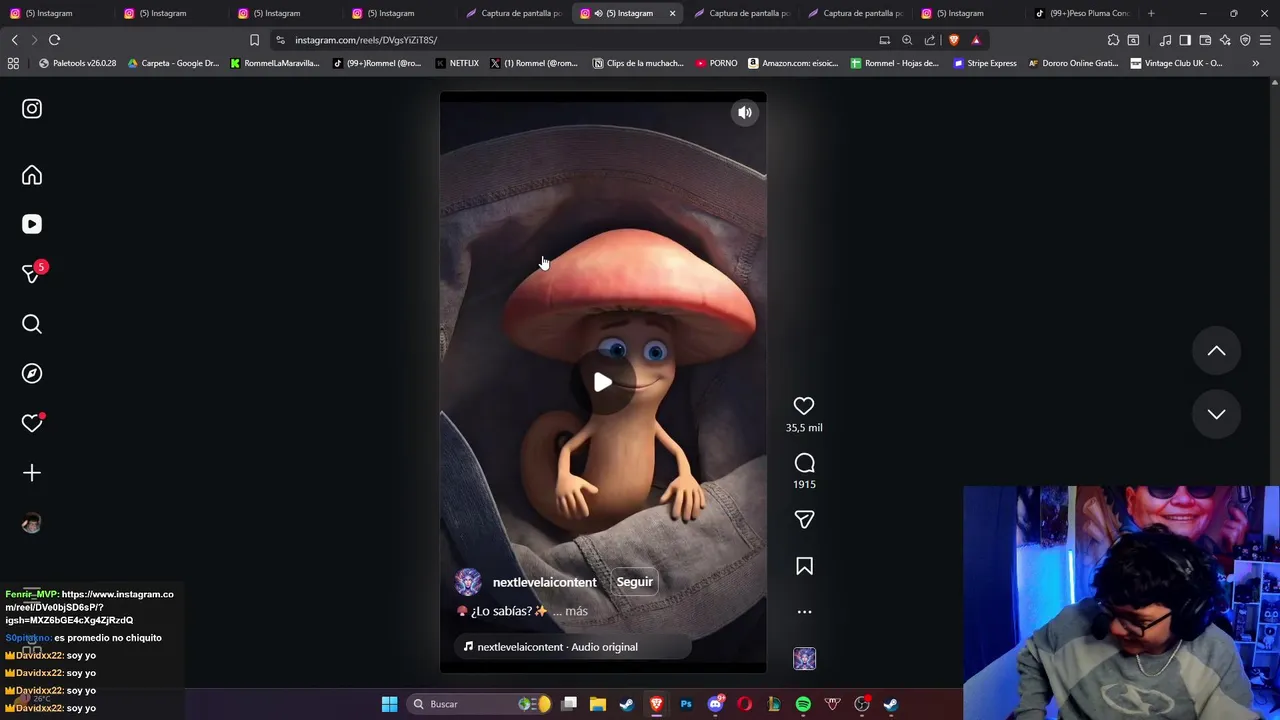Open Paletools v26.0.28 bookmark
Screen dimensions: 1280x720
click(77, 63)
